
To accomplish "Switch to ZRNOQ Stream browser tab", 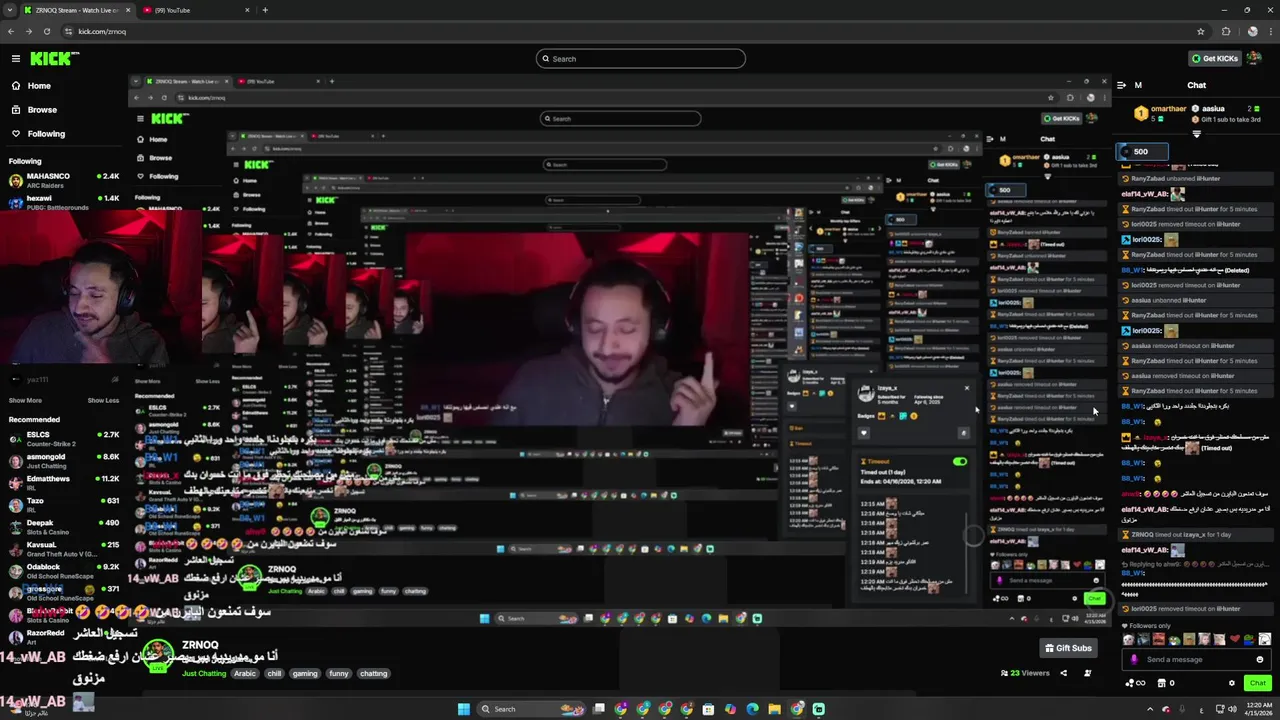I will click(78, 10).
